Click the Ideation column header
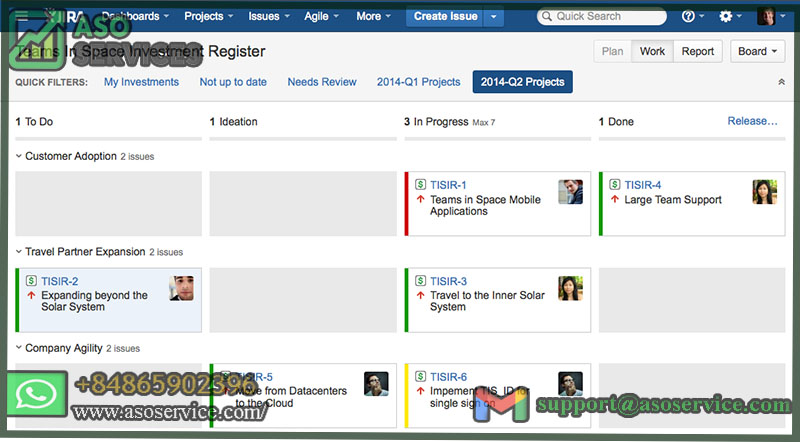Viewport: 800px width, 442px height. (x=234, y=121)
